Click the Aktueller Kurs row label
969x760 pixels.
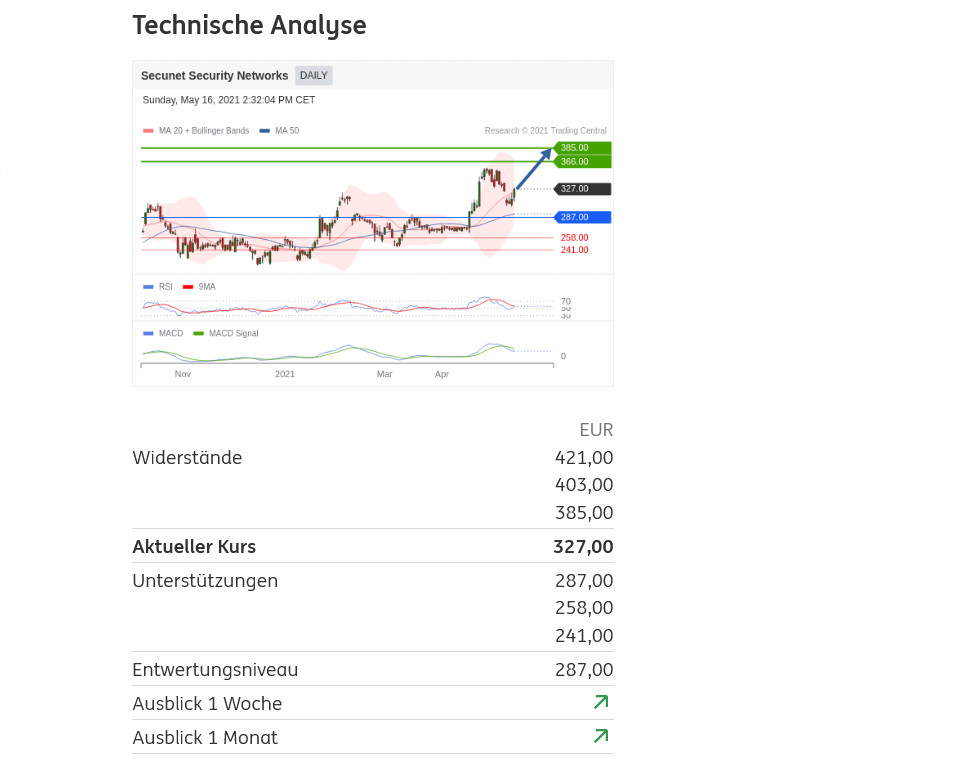(x=194, y=547)
